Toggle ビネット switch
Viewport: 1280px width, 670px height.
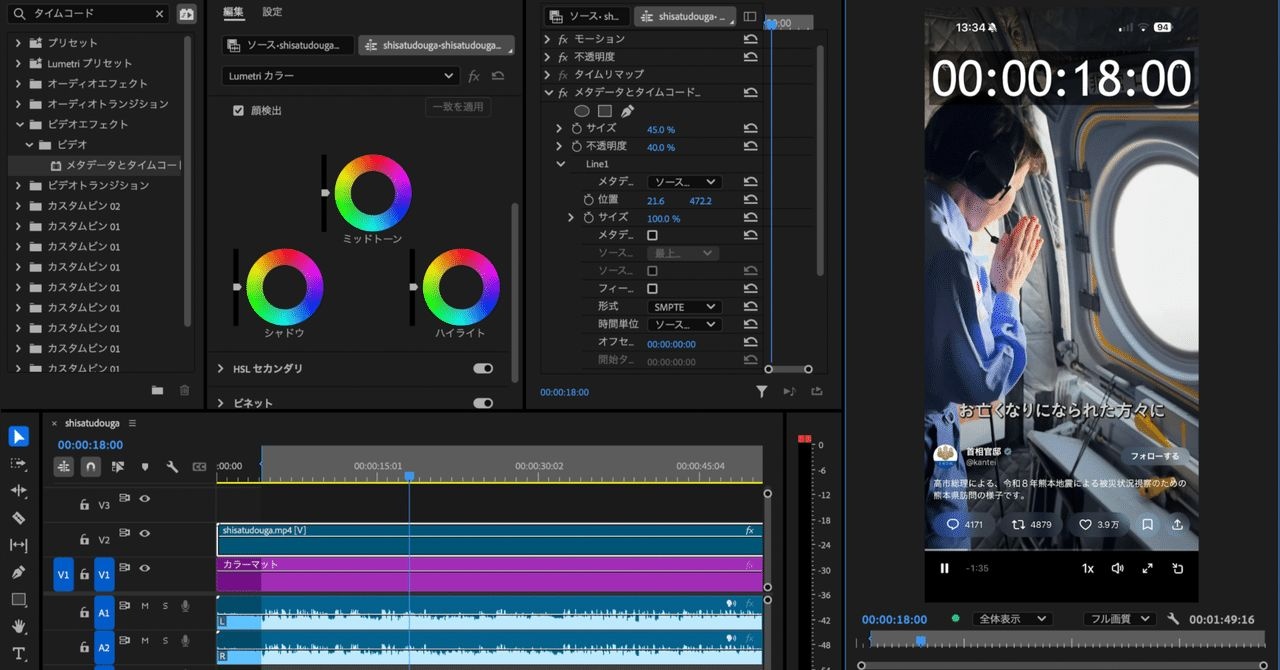tap(483, 403)
